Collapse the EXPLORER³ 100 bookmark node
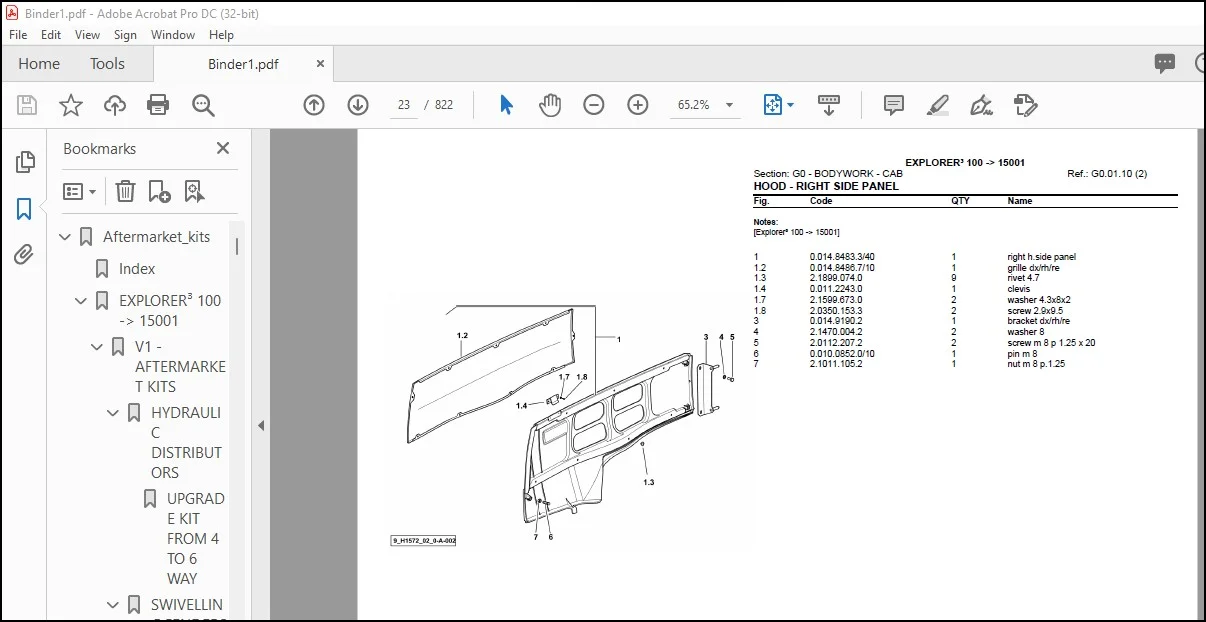Viewport: 1206px width, 622px height. [x=82, y=301]
